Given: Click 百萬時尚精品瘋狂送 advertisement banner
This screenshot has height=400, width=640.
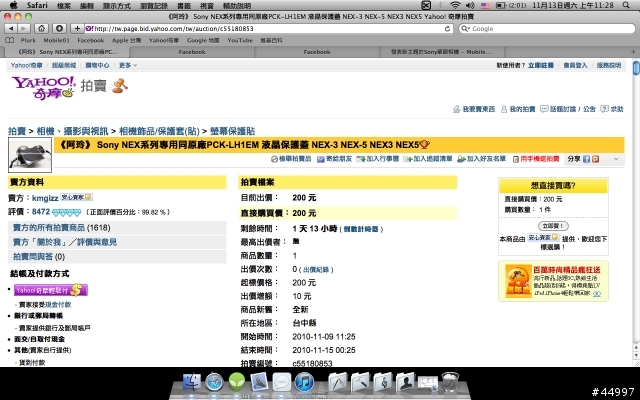Looking at the screenshot, I should tap(553, 281).
